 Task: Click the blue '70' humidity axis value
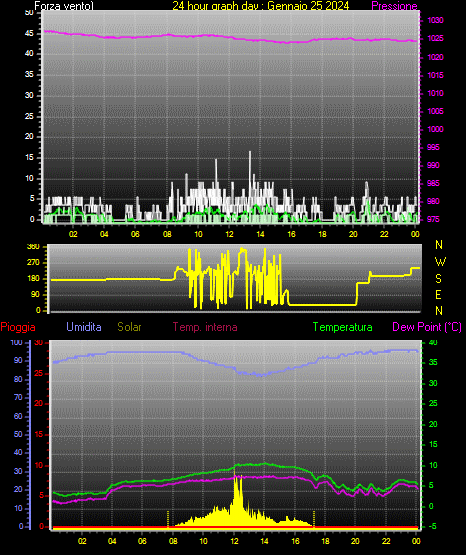18,397
